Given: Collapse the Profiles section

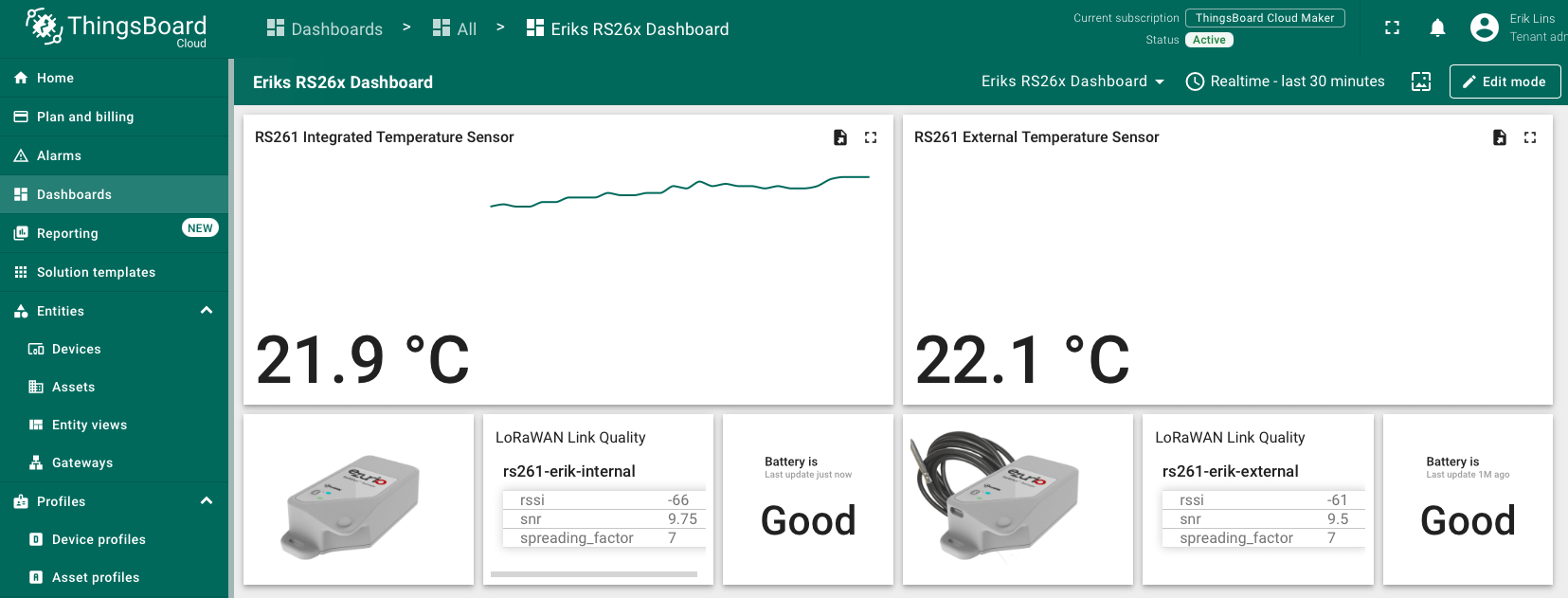Looking at the screenshot, I should [x=207, y=501].
